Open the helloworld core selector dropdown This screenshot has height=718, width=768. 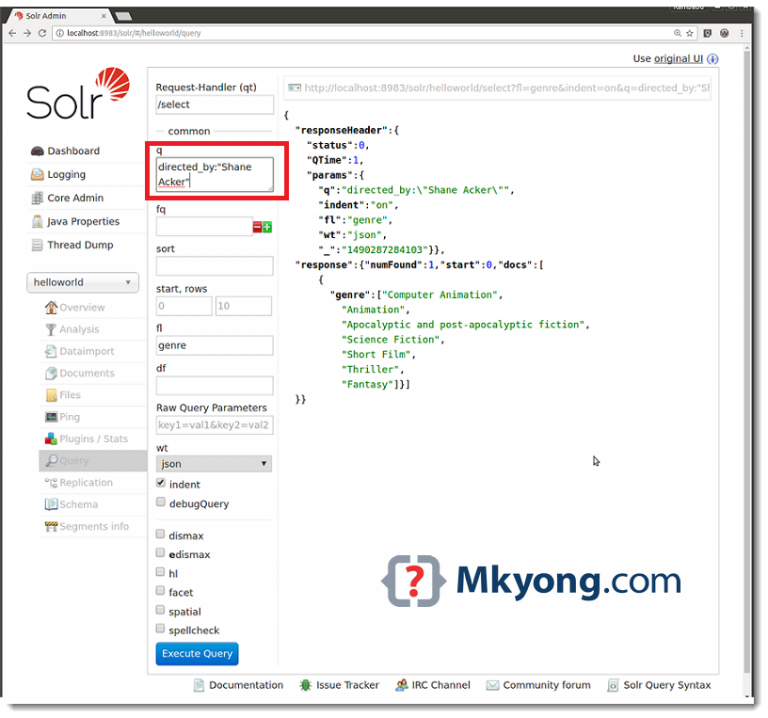tap(82, 283)
